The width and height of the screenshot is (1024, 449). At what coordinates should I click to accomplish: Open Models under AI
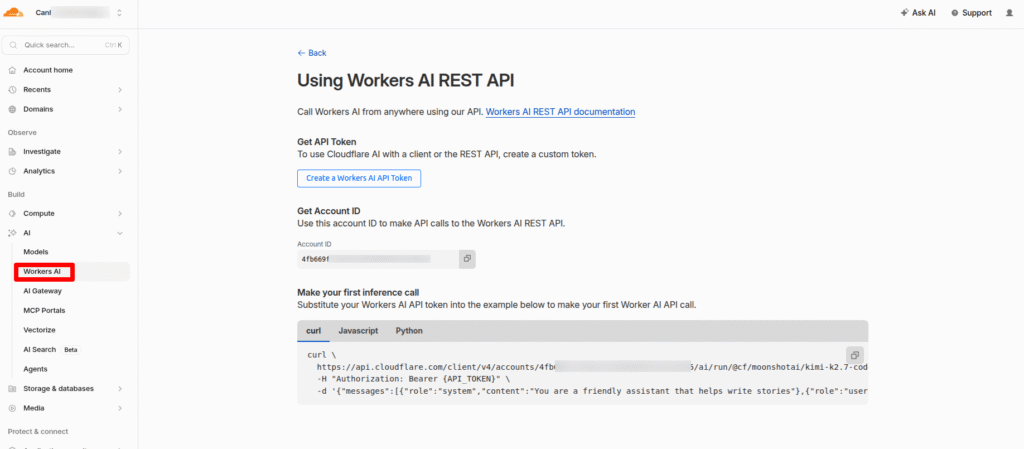click(x=36, y=252)
